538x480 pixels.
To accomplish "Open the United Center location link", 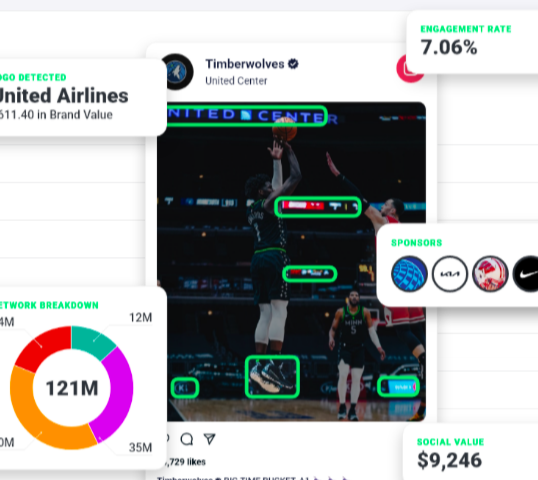I will point(236,81).
